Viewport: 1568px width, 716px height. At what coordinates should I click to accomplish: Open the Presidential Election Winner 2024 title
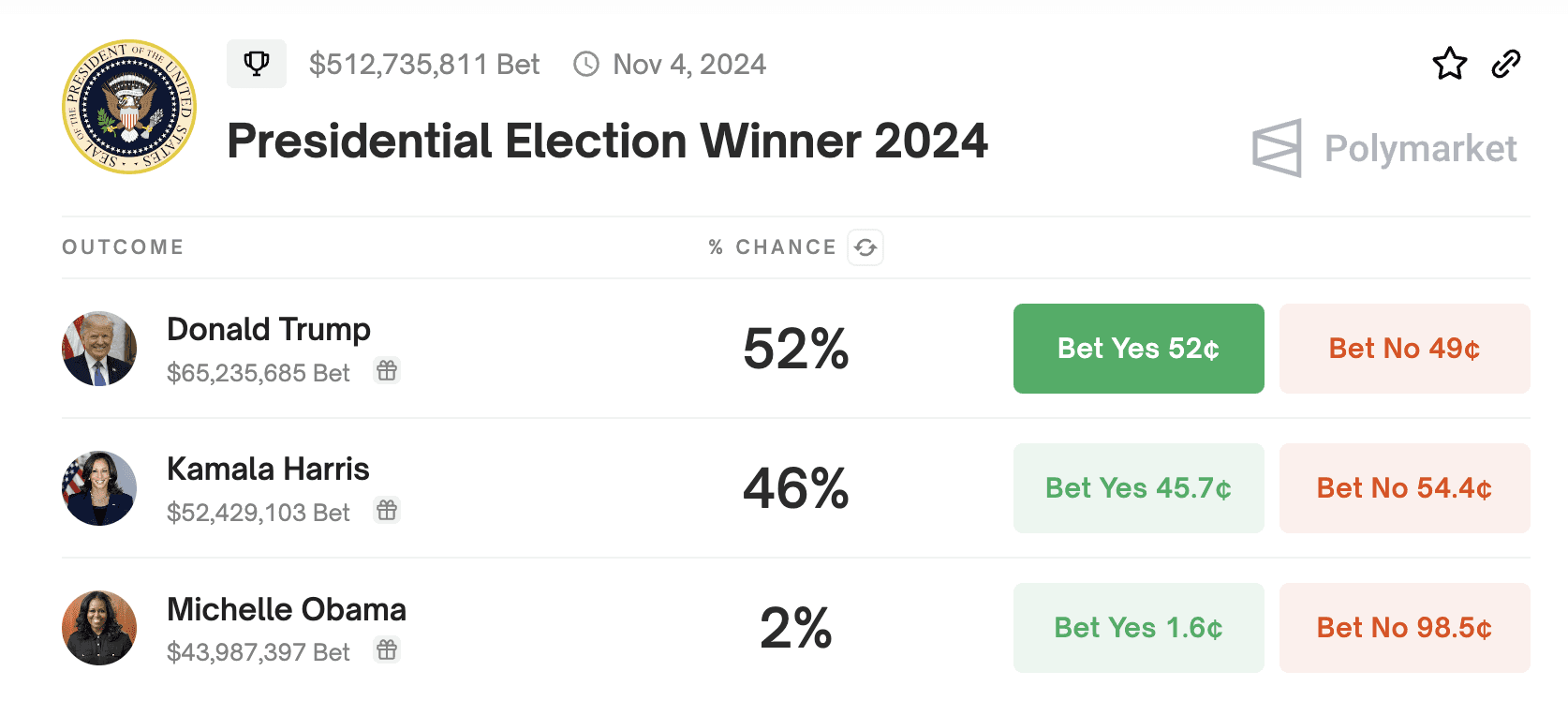click(607, 142)
